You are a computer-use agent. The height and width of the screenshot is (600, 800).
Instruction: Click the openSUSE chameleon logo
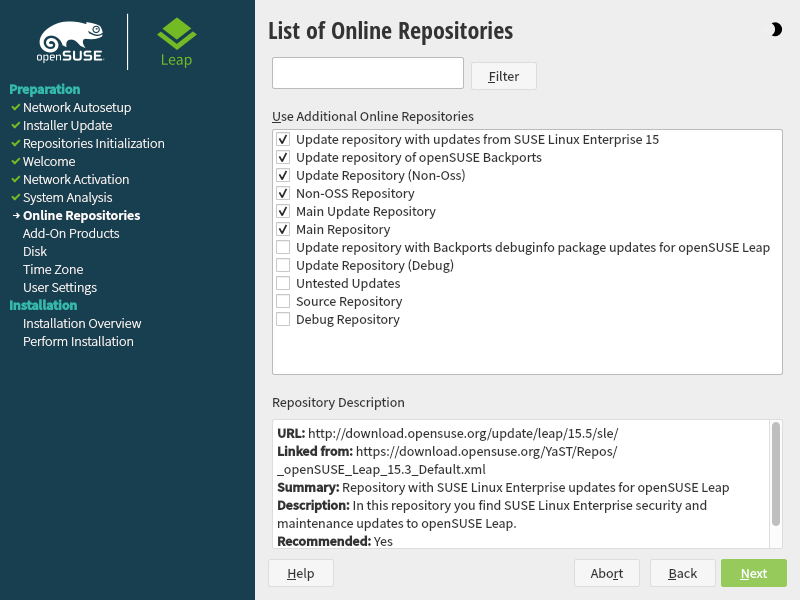pos(71,42)
